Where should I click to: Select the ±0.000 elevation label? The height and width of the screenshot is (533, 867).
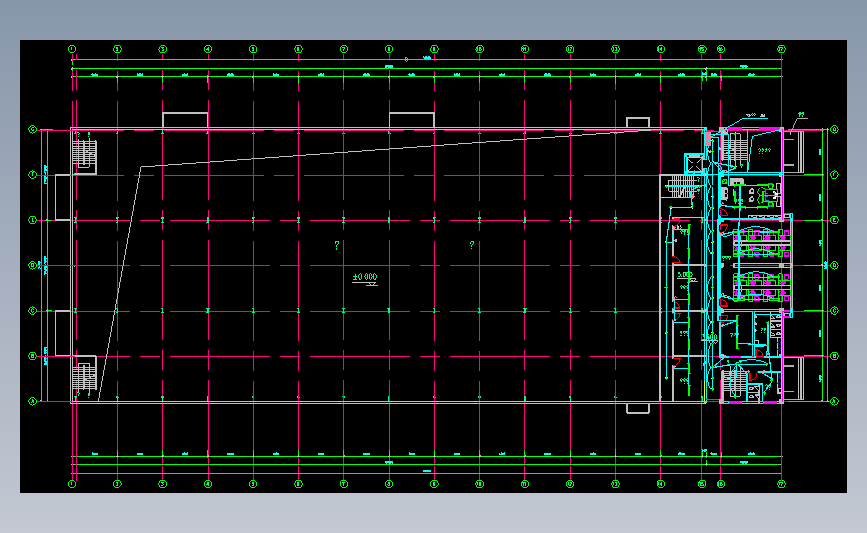pos(365,277)
